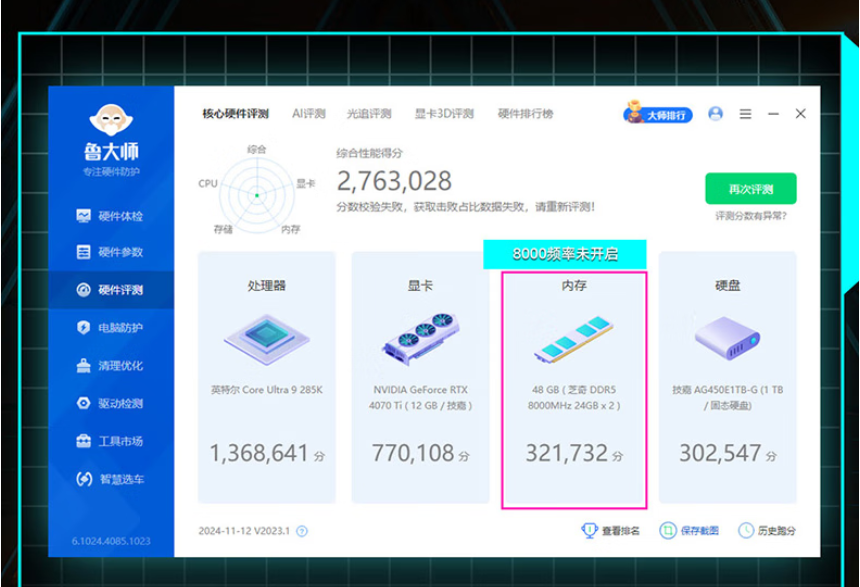Click the 综合性能得分 label
This screenshot has width=860, height=587.
[369, 153]
